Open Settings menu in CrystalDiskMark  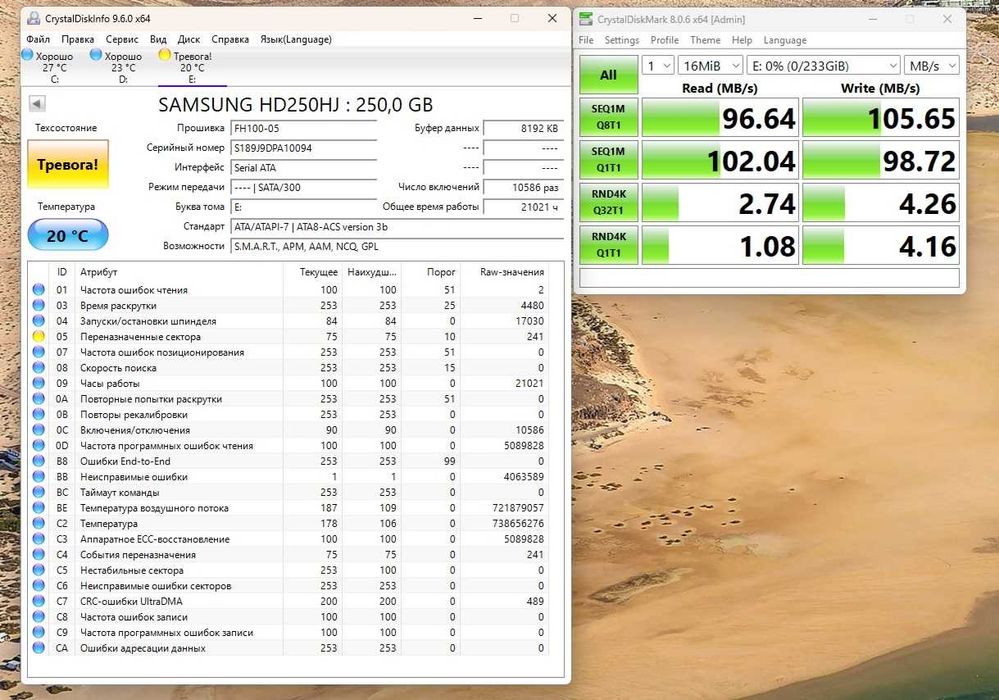622,40
